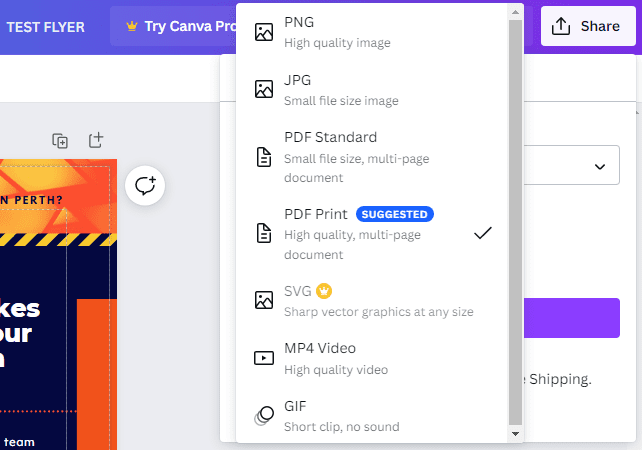Click the checkmark next to PDF Print

coord(483,233)
